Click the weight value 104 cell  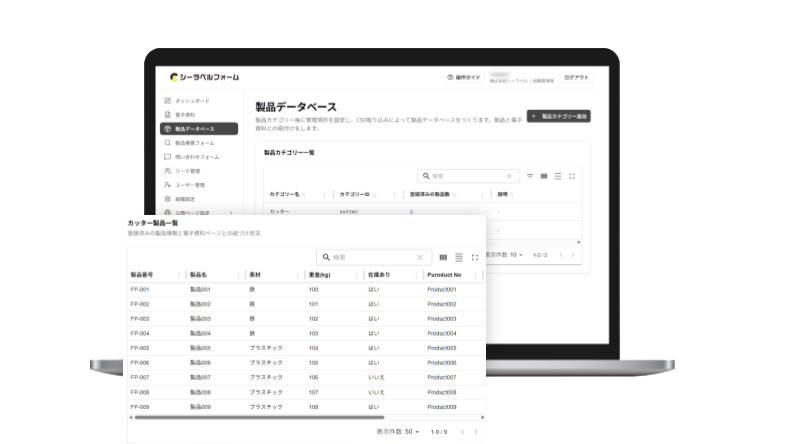(x=313, y=348)
